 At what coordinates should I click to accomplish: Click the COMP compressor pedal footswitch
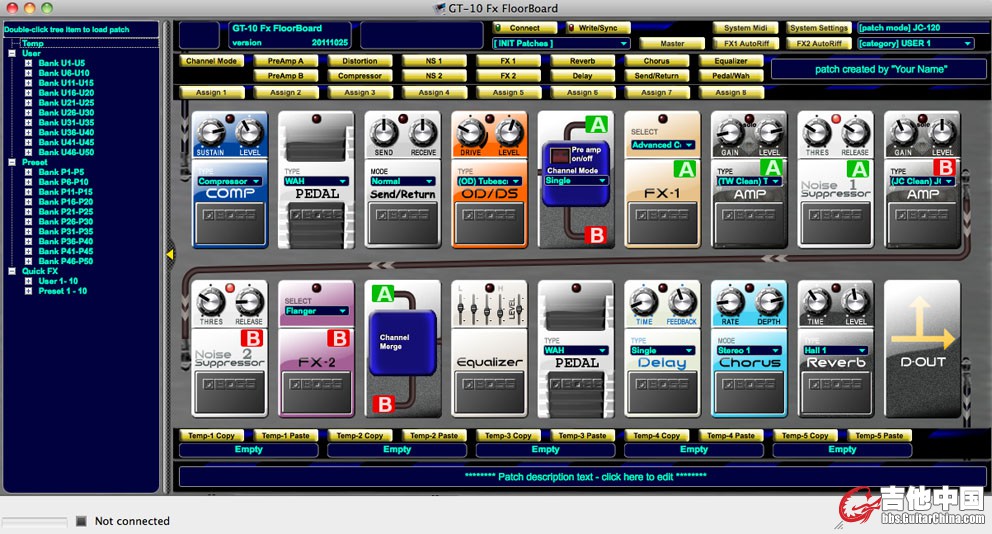coord(230,223)
